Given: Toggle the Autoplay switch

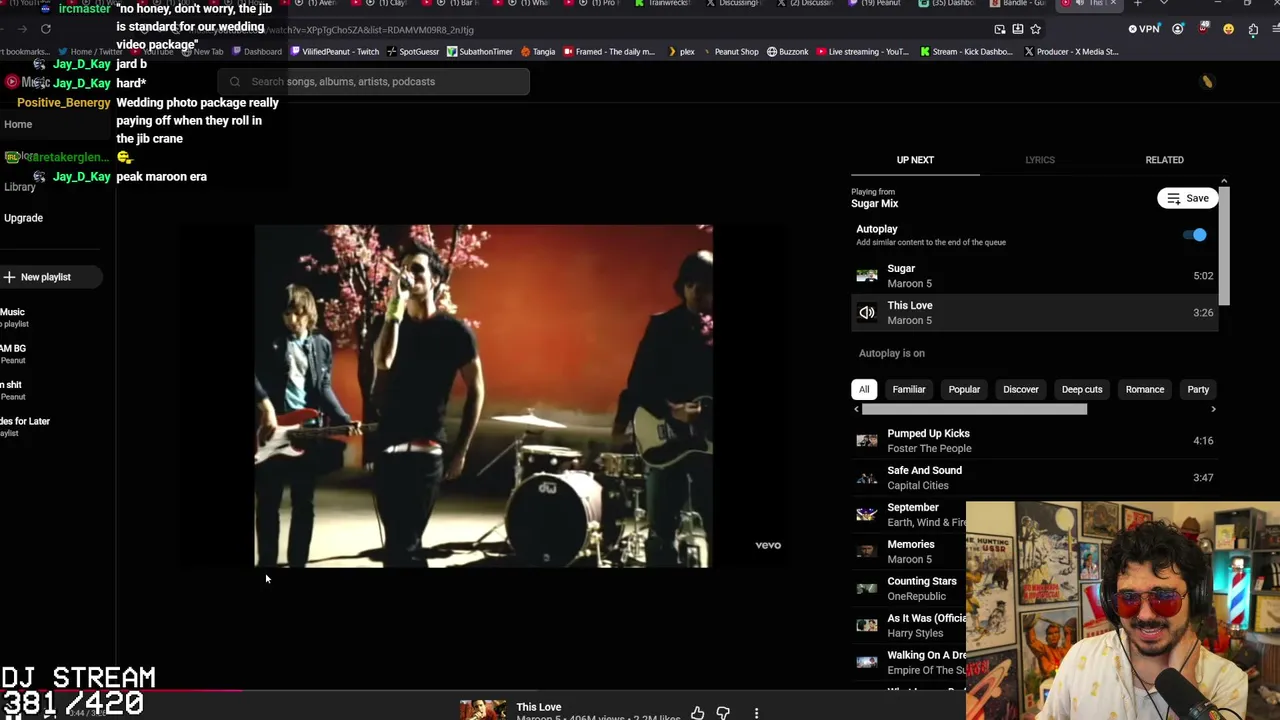Looking at the screenshot, I should pyautogui.click(x=1196, y=235).
